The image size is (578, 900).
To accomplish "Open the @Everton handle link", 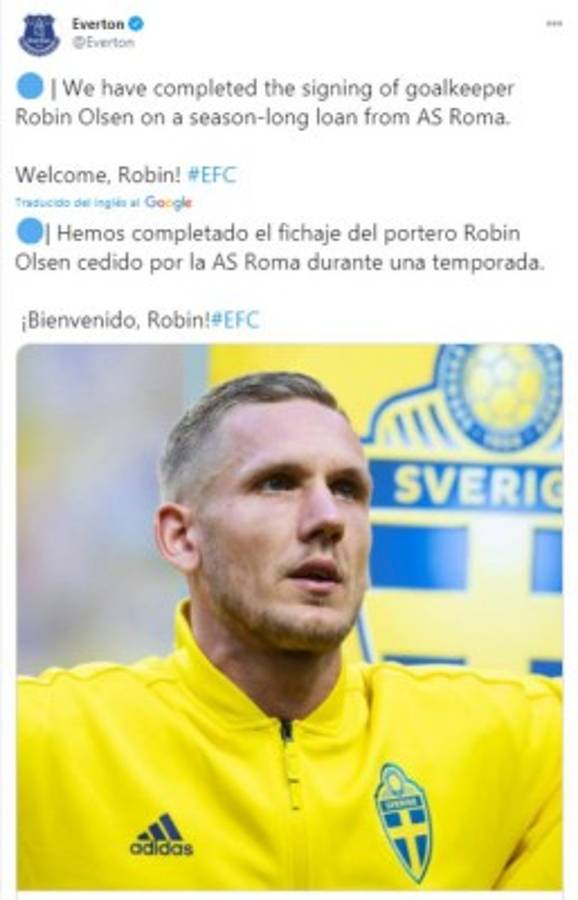I will (103, 43).
